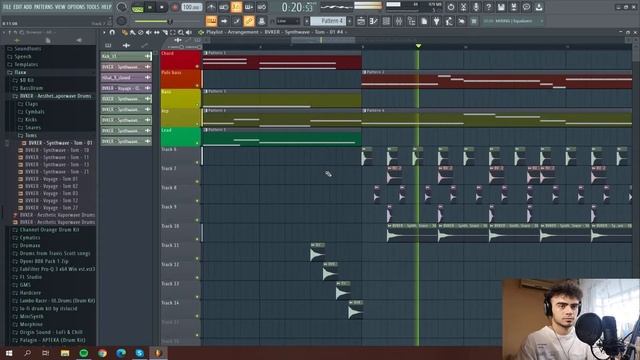Click the Stop transport button

162,7
